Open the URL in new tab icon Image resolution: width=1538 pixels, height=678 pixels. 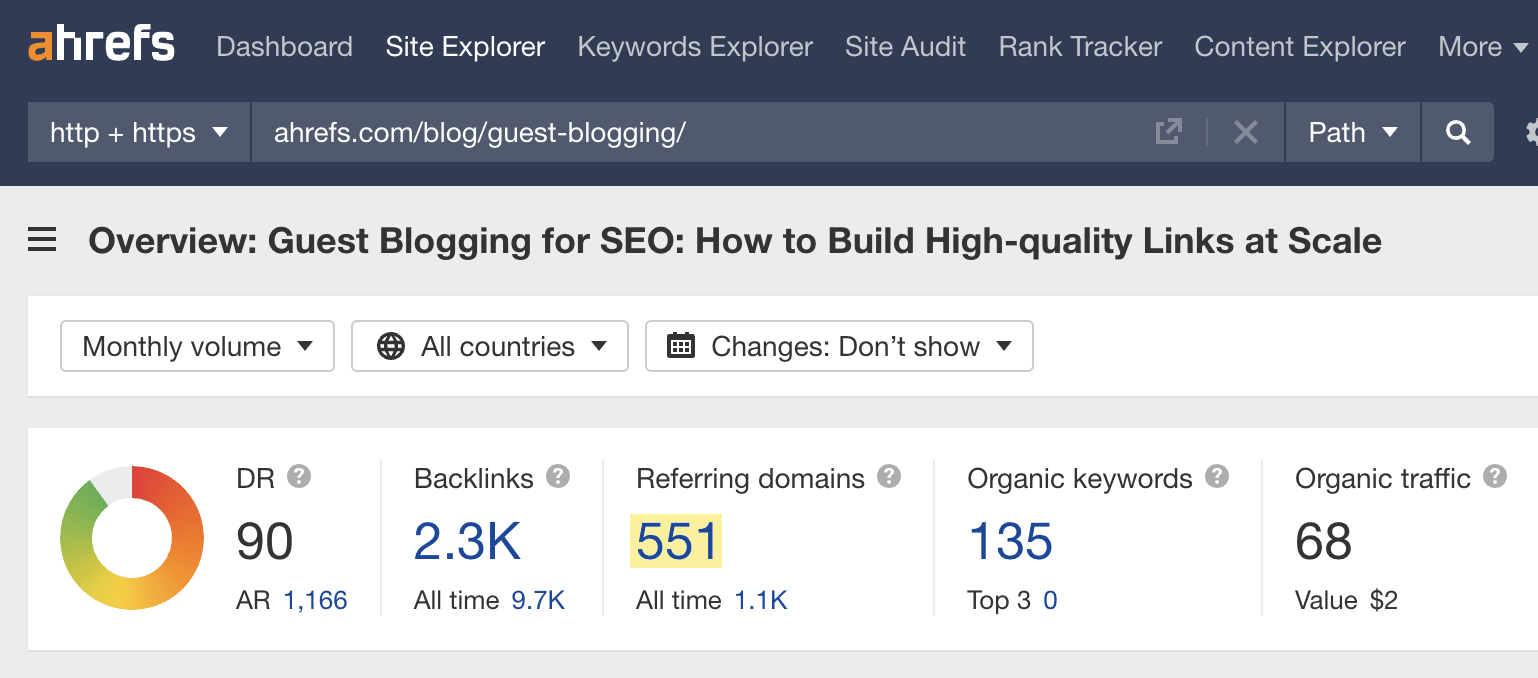tap(1168, 132)
